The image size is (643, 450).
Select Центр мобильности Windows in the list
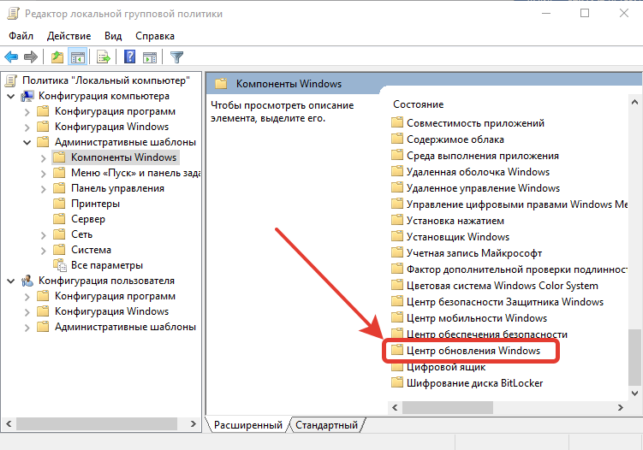coord(477,318)
